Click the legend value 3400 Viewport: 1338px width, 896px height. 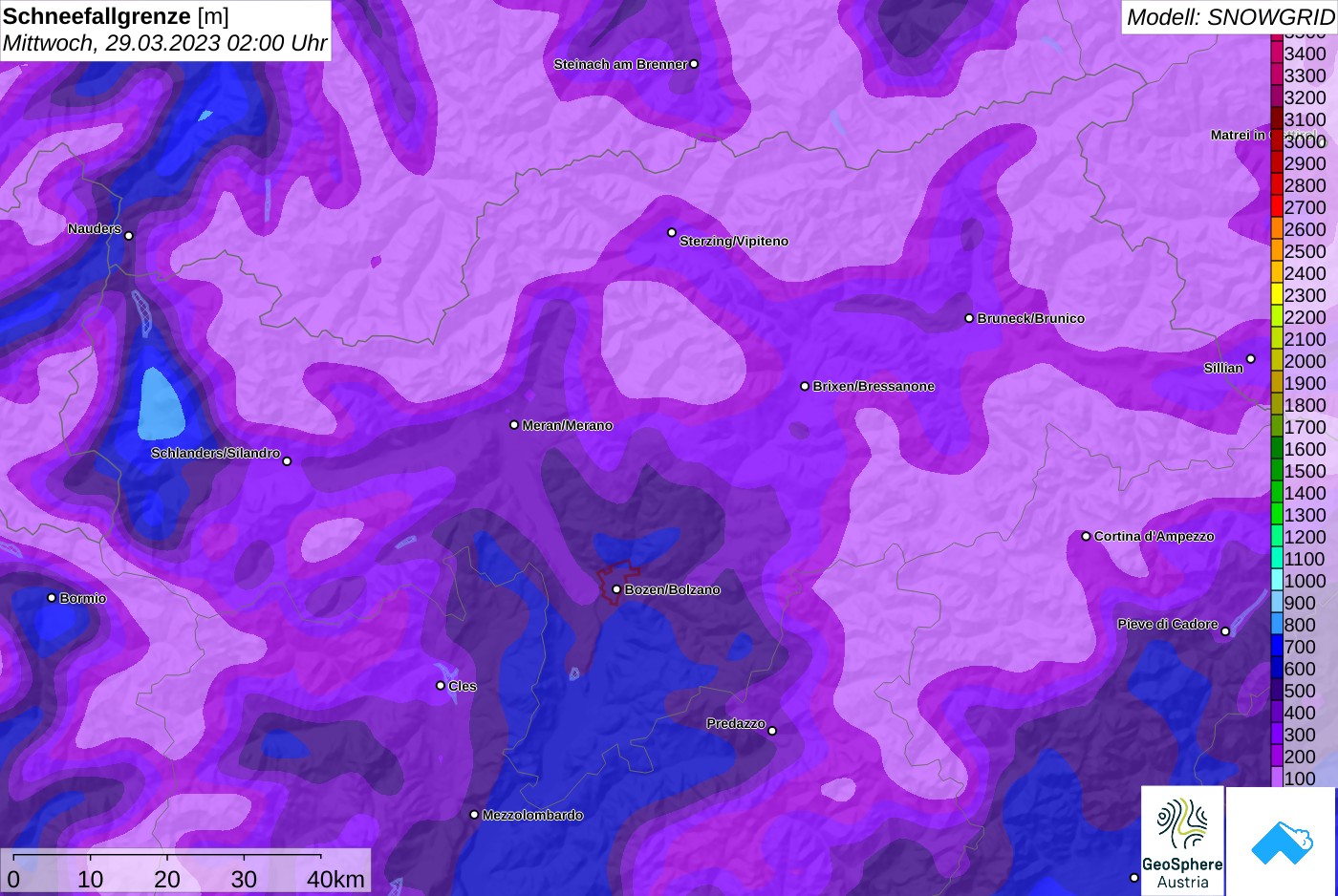1305,53
